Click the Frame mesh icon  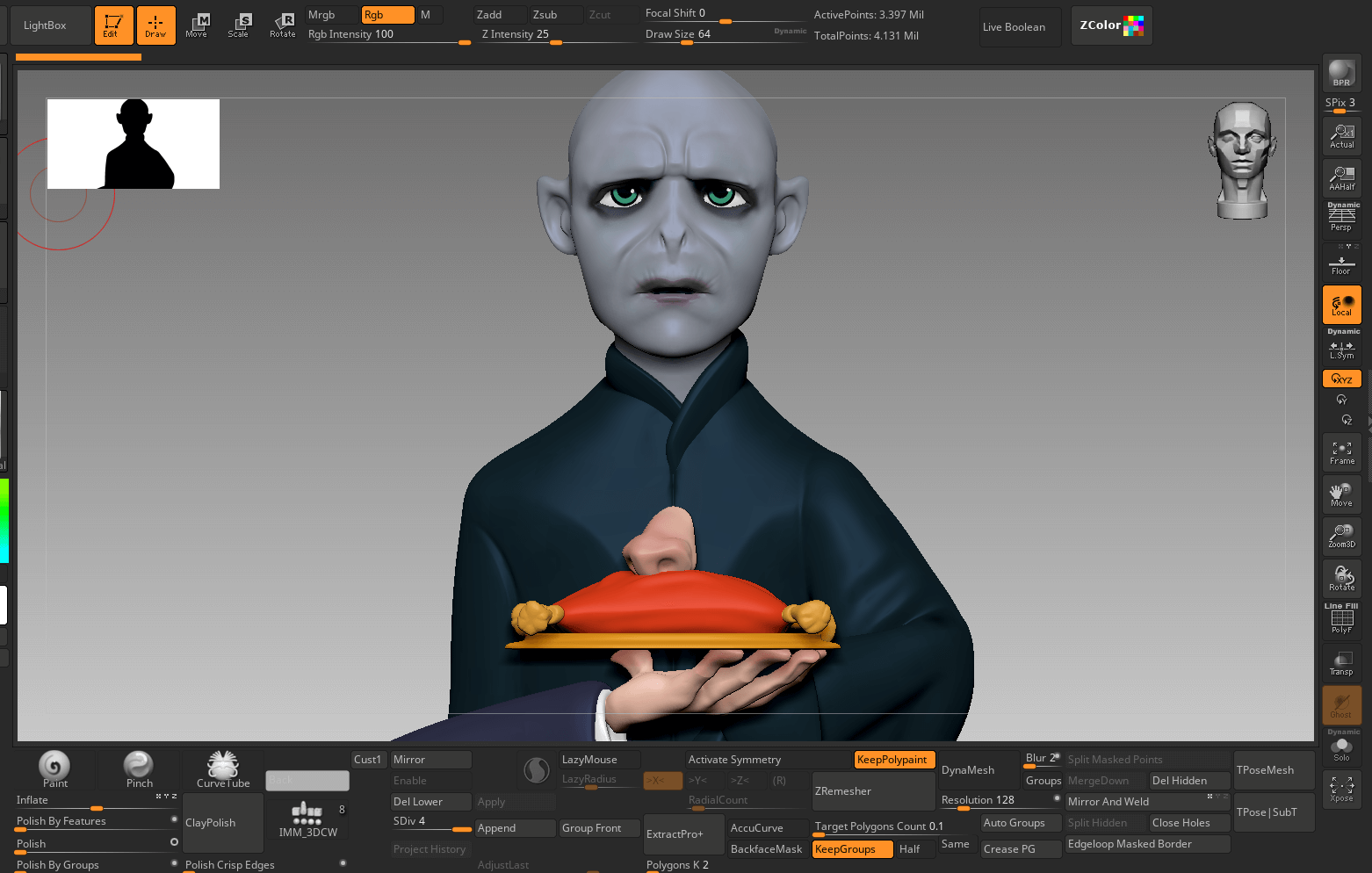click(1341, 452)
